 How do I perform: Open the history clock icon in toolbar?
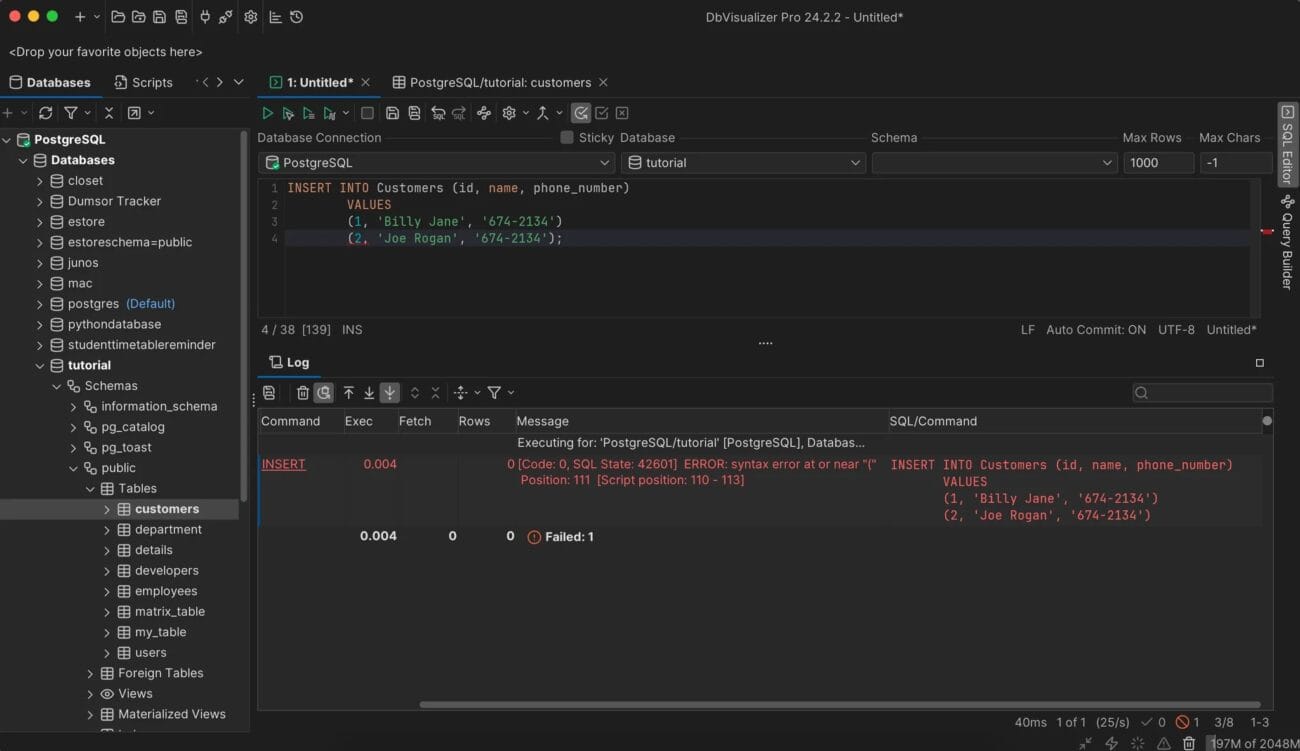point(296,17)
